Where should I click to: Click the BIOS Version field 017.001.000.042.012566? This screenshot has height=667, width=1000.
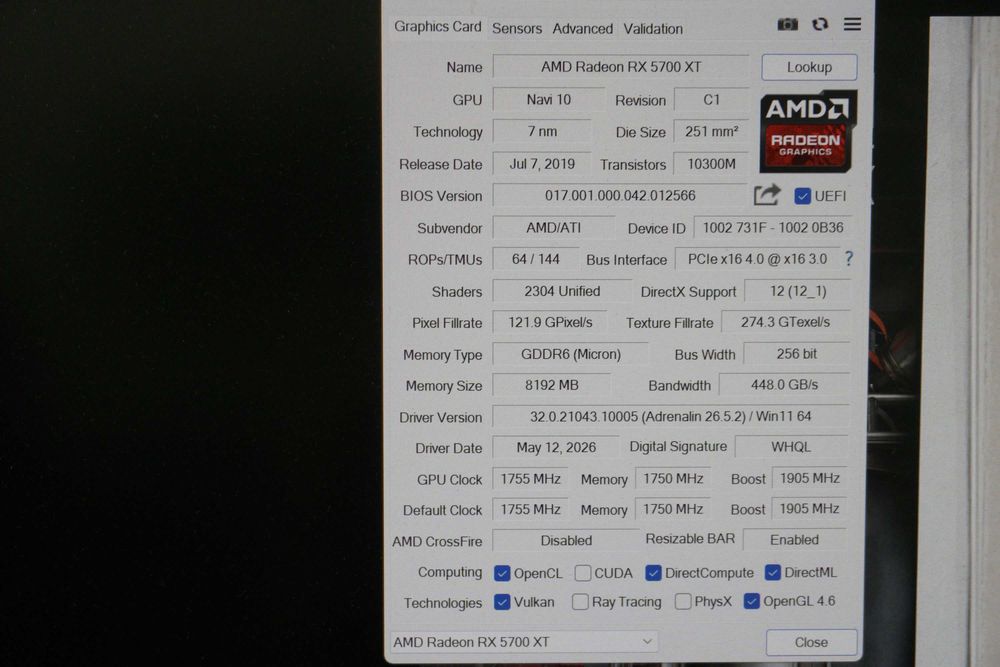619,195
